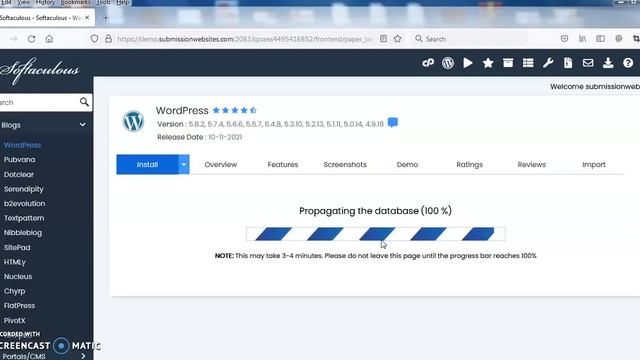Click the browser URL address field
This screenshot has width=640, height=360.
[245, 39]
